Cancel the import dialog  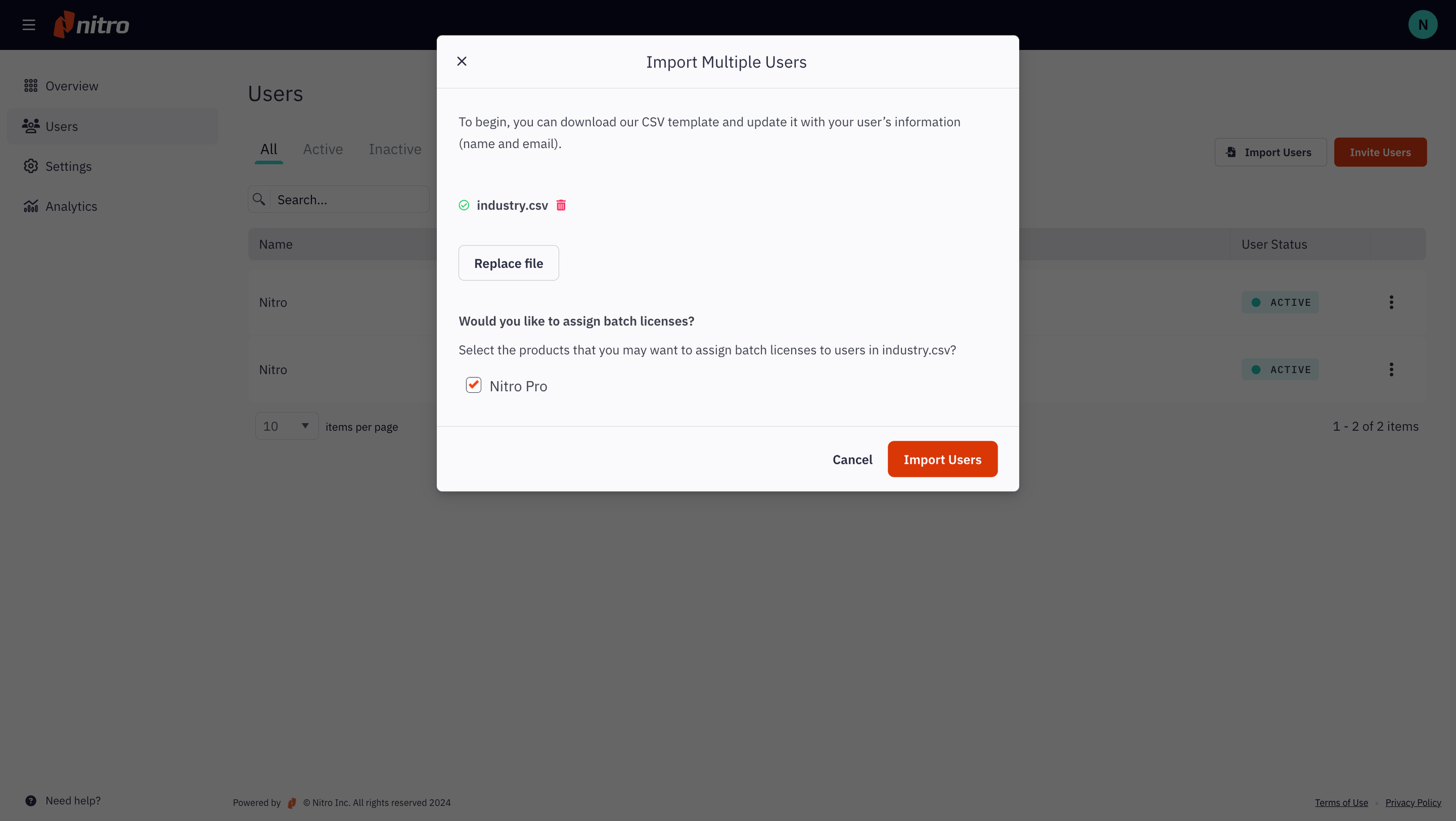tap(852, 459)
